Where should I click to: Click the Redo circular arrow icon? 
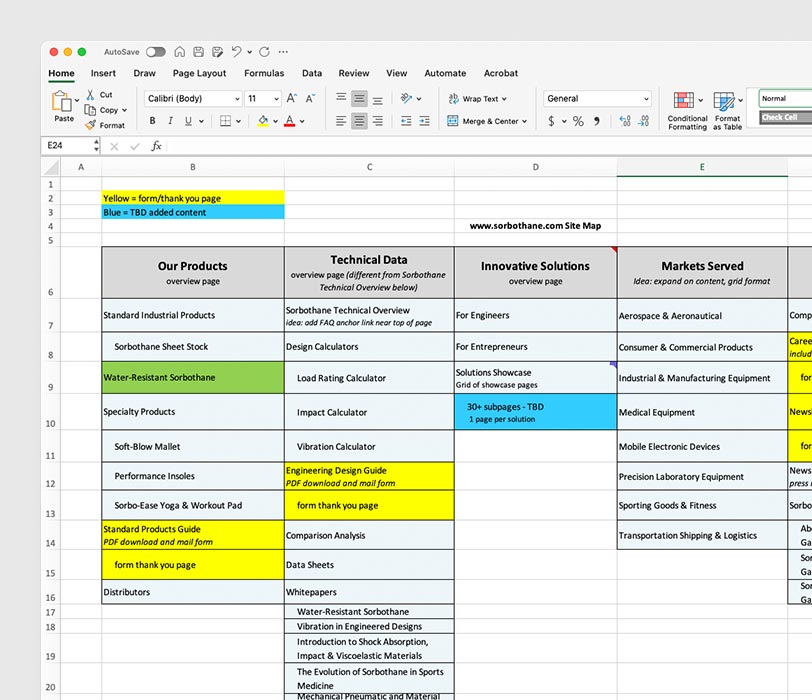pos(265,52)
